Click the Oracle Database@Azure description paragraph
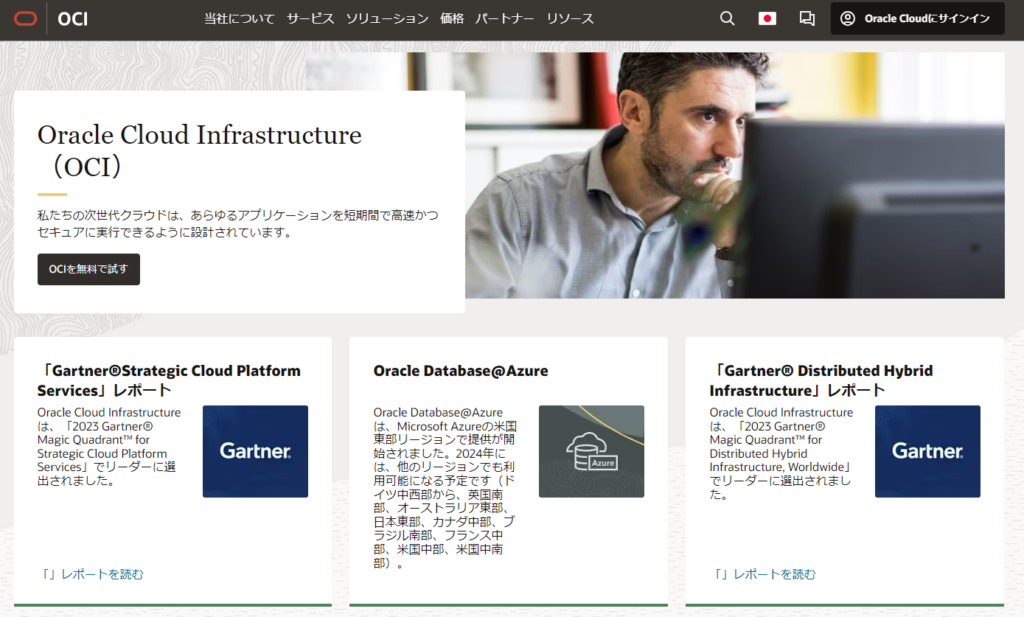This screenshot has width=1024, height=617. 445,487
